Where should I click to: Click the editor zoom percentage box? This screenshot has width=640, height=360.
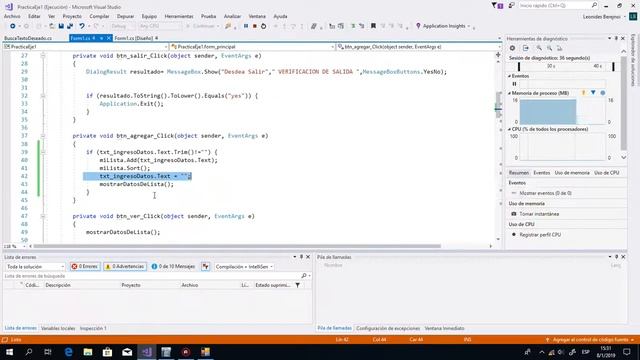pyautogui.click(x=14, y=247)
